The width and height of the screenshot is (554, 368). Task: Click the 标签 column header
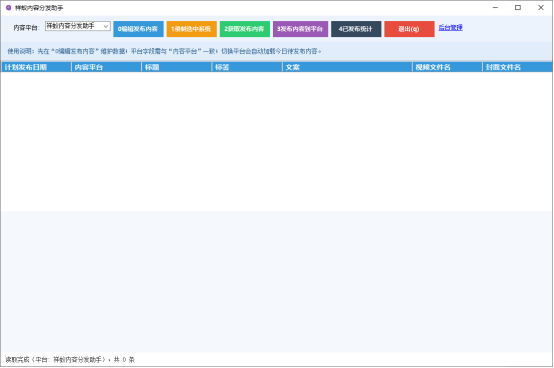tap(247, 67)
